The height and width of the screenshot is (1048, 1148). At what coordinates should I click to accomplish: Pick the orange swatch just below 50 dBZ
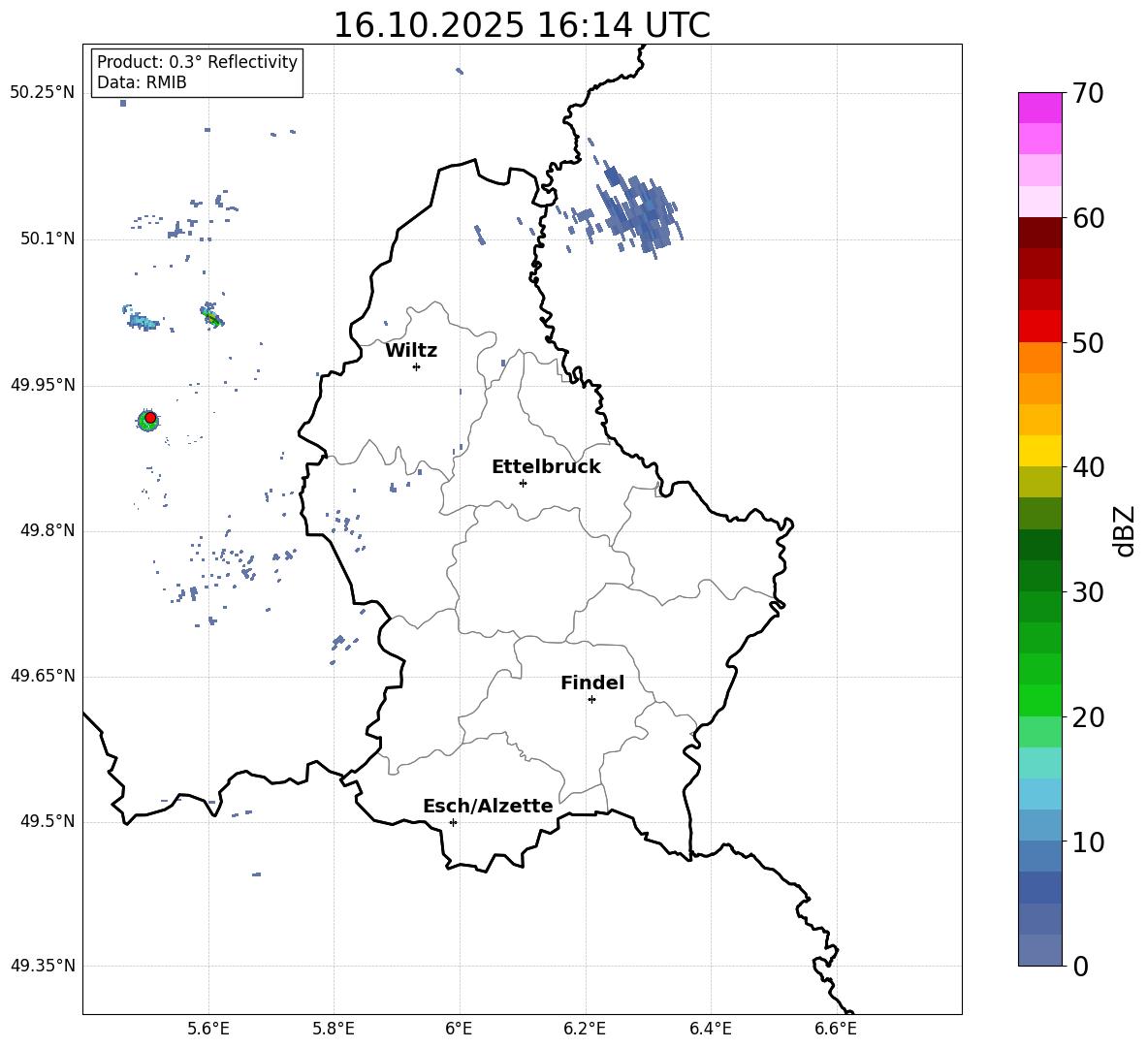point(1039,358)
